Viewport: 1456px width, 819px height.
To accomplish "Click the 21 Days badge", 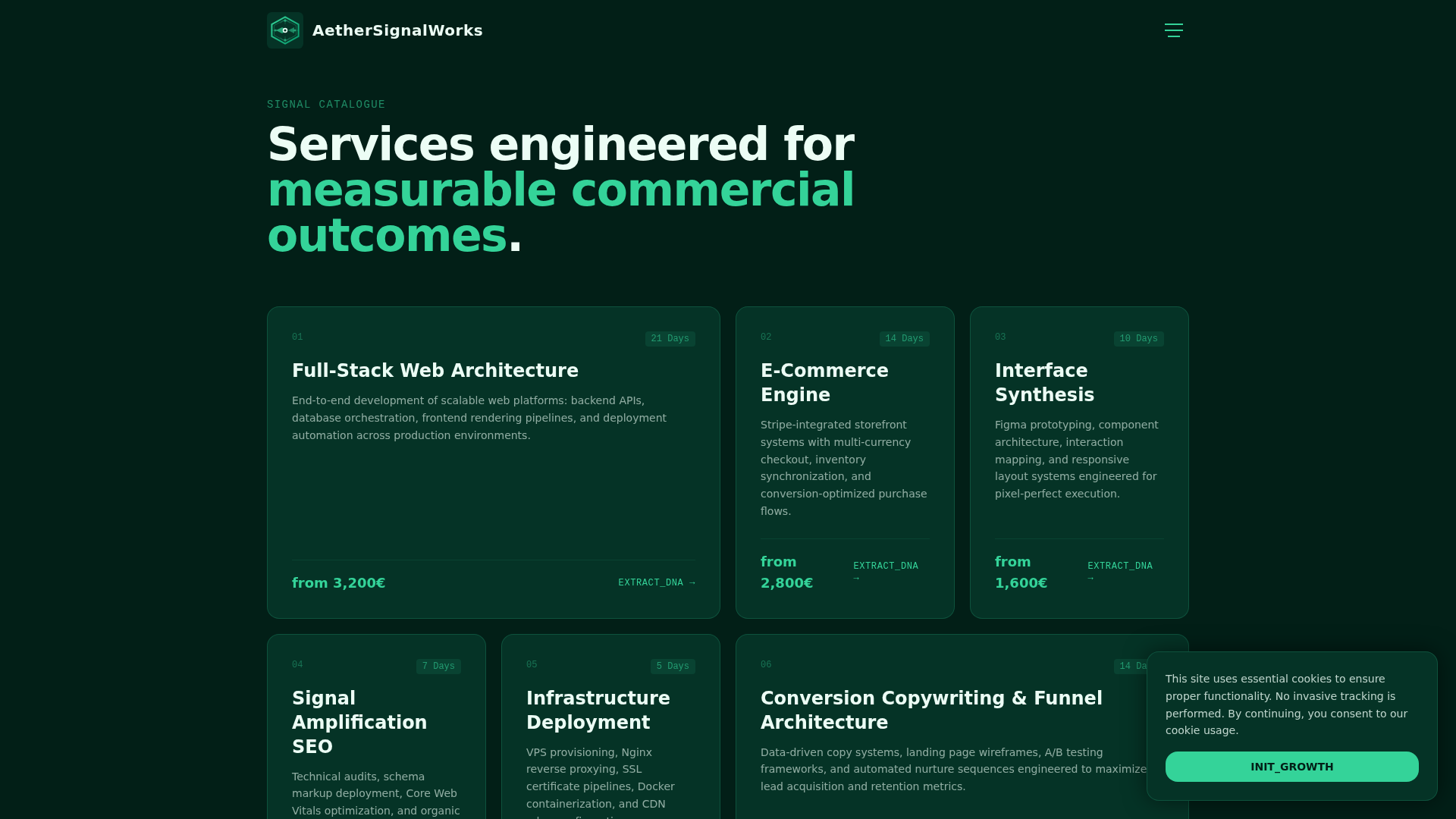I will (x=670, y=339).
